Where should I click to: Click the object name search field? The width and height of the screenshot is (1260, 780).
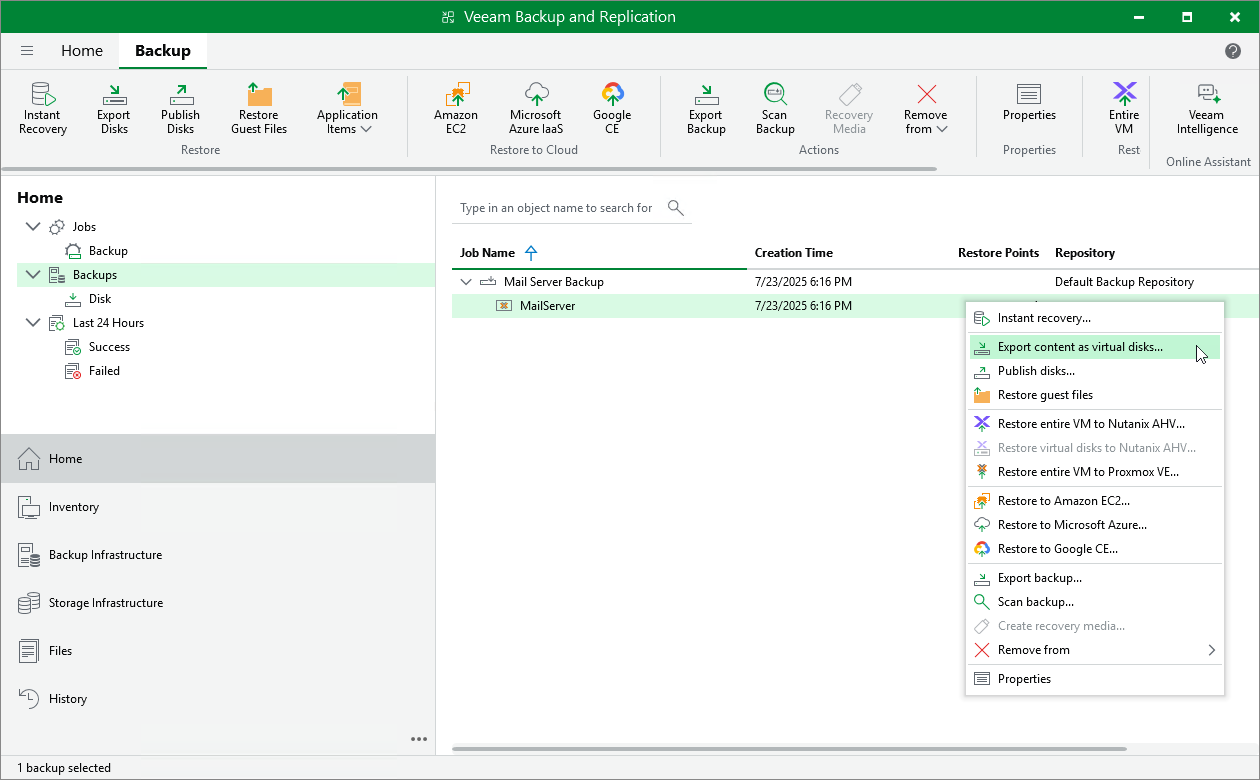tap(556, 208)
